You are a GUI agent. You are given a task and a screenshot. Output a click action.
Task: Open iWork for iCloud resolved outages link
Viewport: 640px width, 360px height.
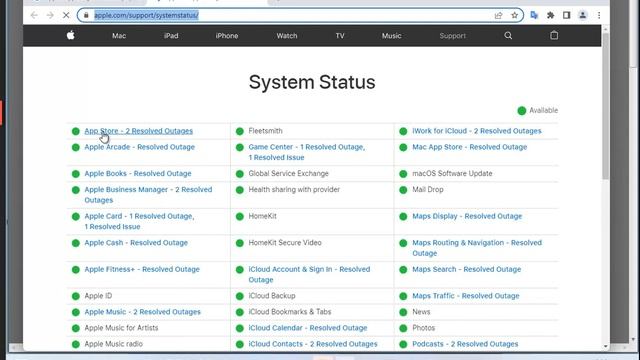[477, 131]
